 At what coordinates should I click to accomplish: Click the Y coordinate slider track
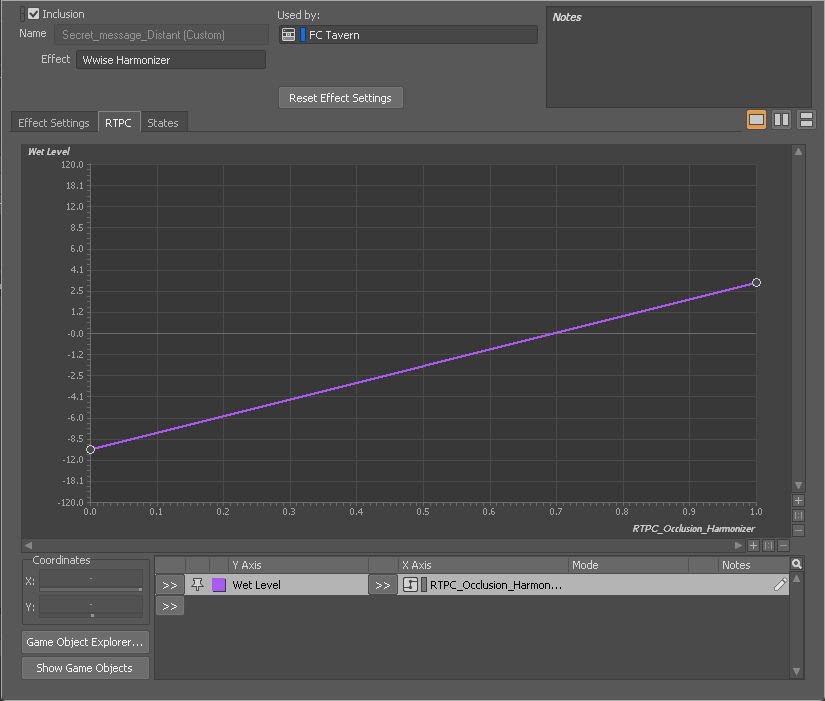(x=91, y=615)
